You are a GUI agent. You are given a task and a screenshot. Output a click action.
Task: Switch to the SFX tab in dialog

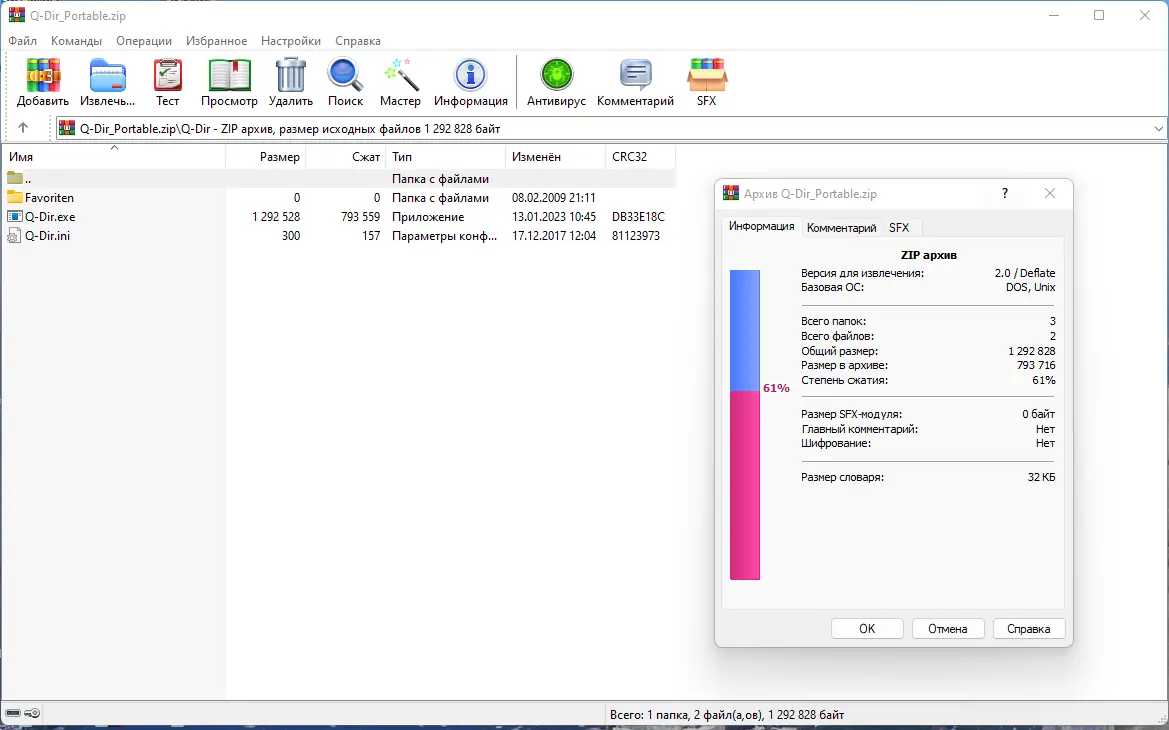898,227
